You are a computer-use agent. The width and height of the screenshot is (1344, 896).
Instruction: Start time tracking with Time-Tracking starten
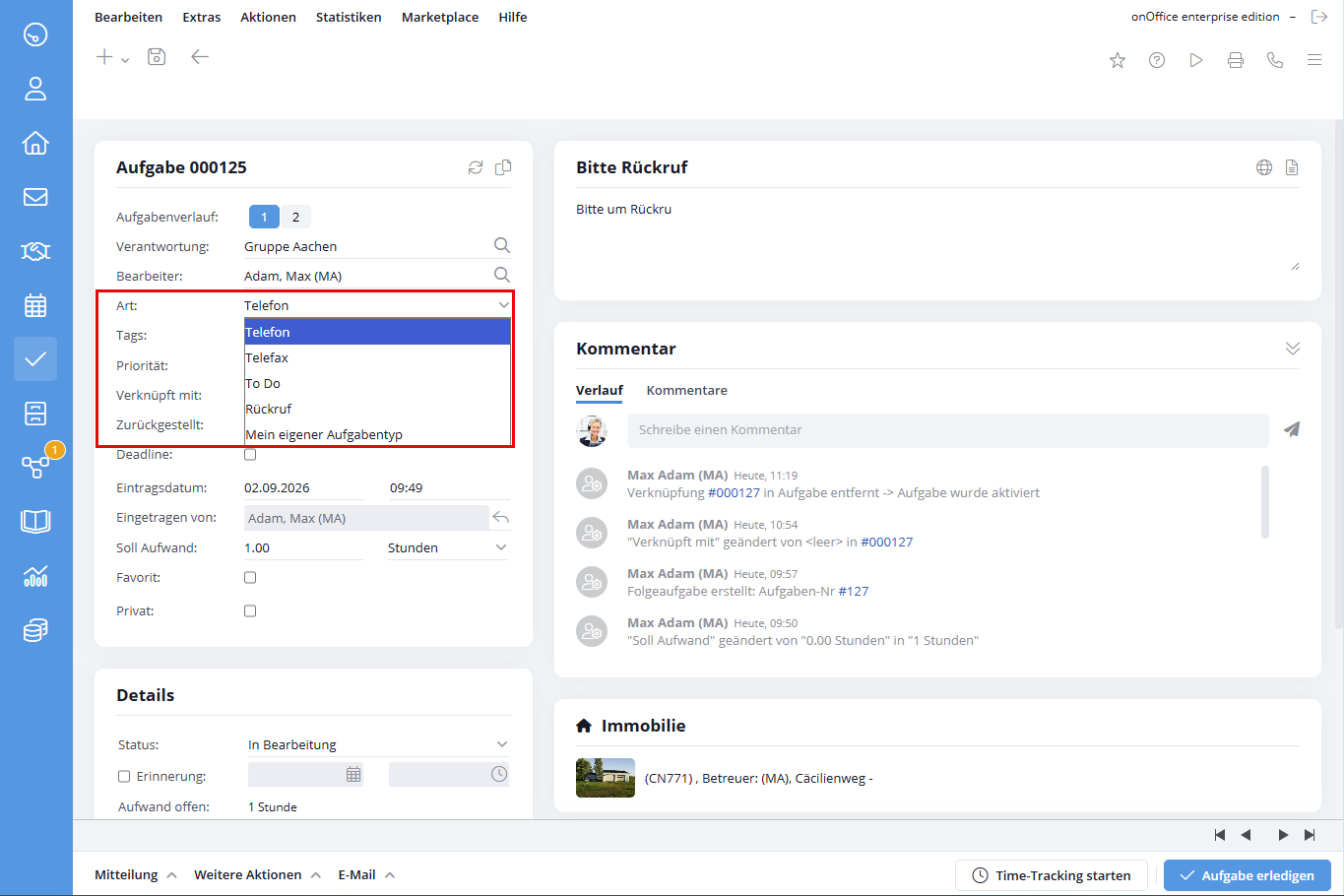(x=1052, y=875)
